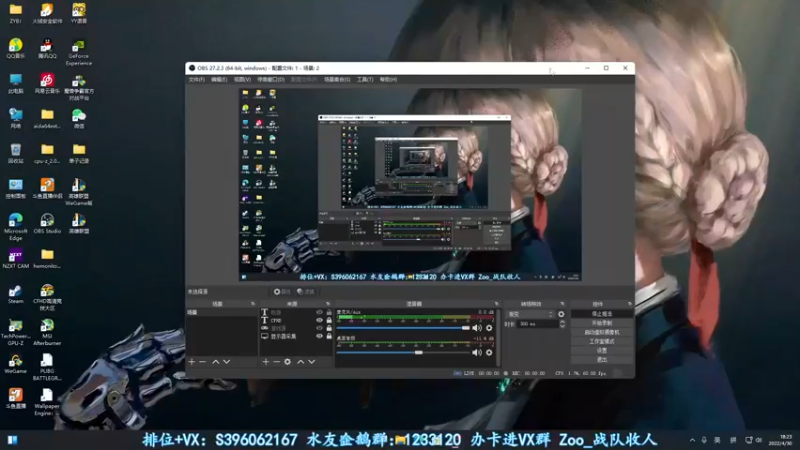Click 开始录制 button
This screenshot has width=800, height=450.
click(x=602, y=323)
